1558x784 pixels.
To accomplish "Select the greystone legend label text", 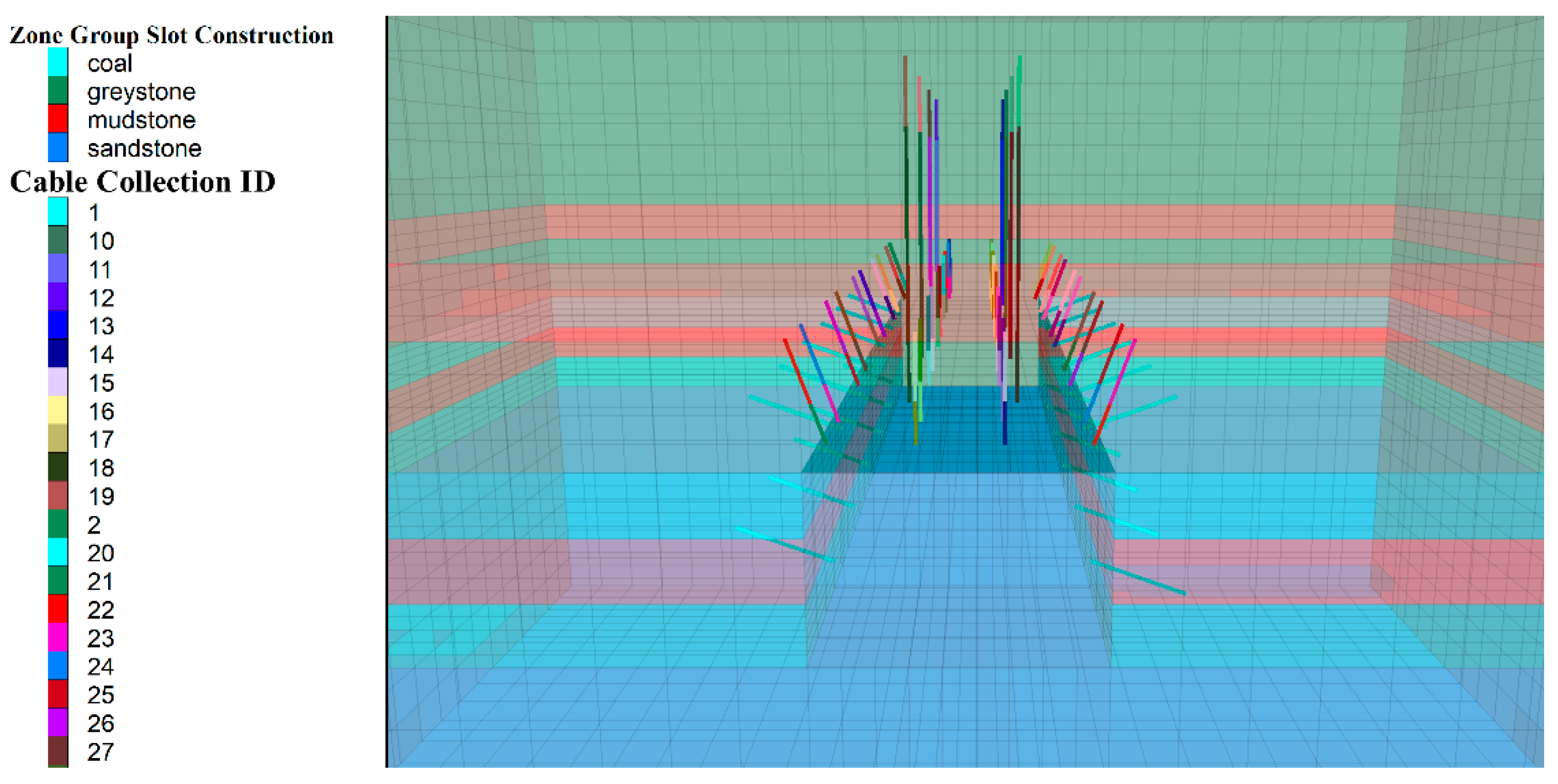I will 142,91.
